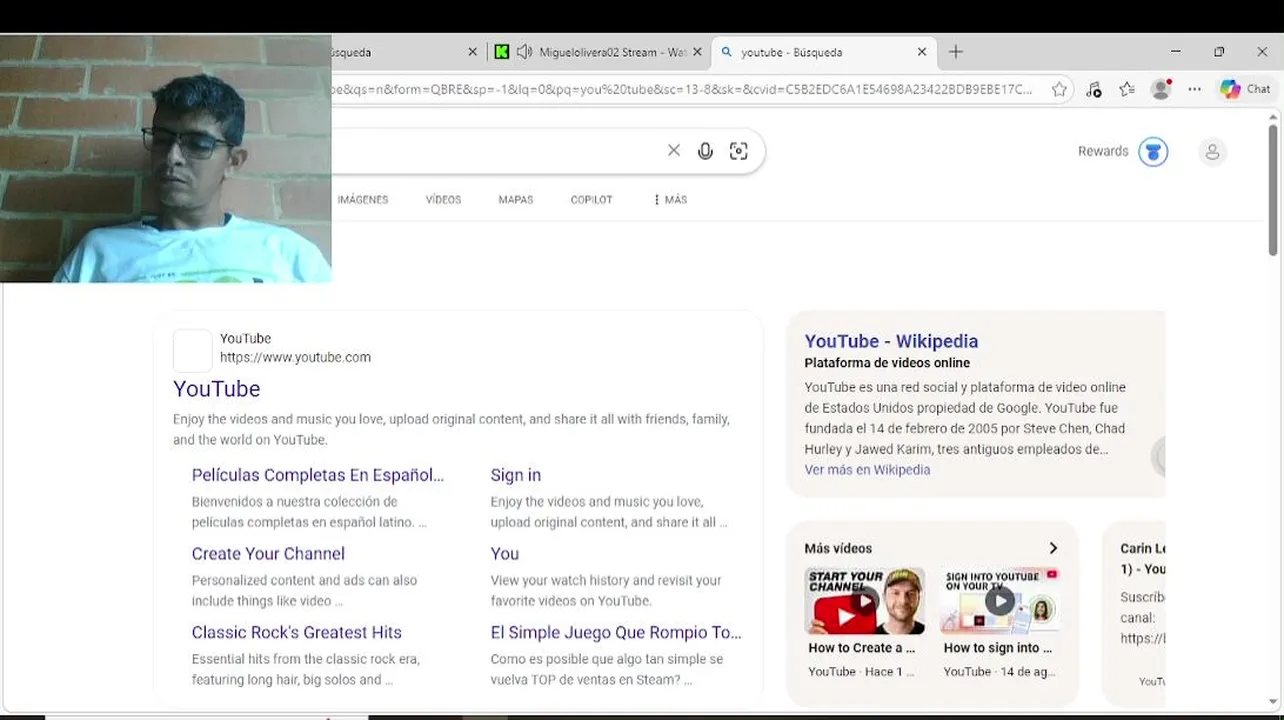Click 'Ver más en Wikipedia' link
The width and height of the screenshot is (1284, 720).
pos(867,470)
